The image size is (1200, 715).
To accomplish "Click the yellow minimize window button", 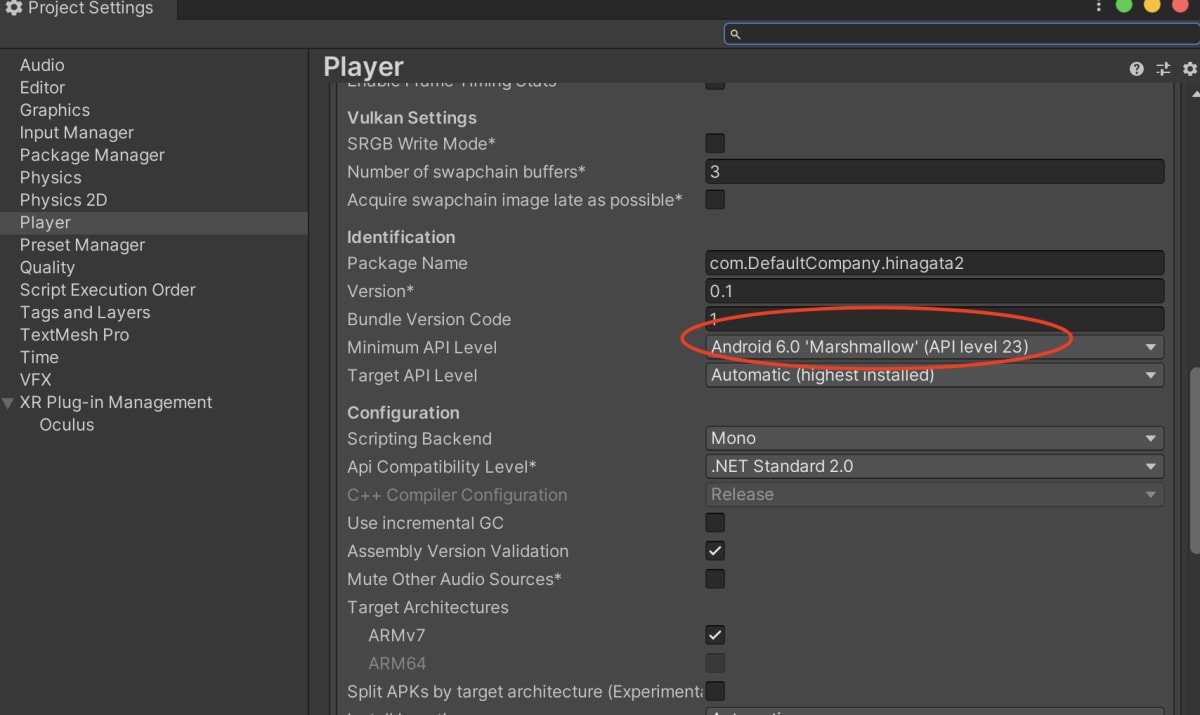I will (1151, 6).
